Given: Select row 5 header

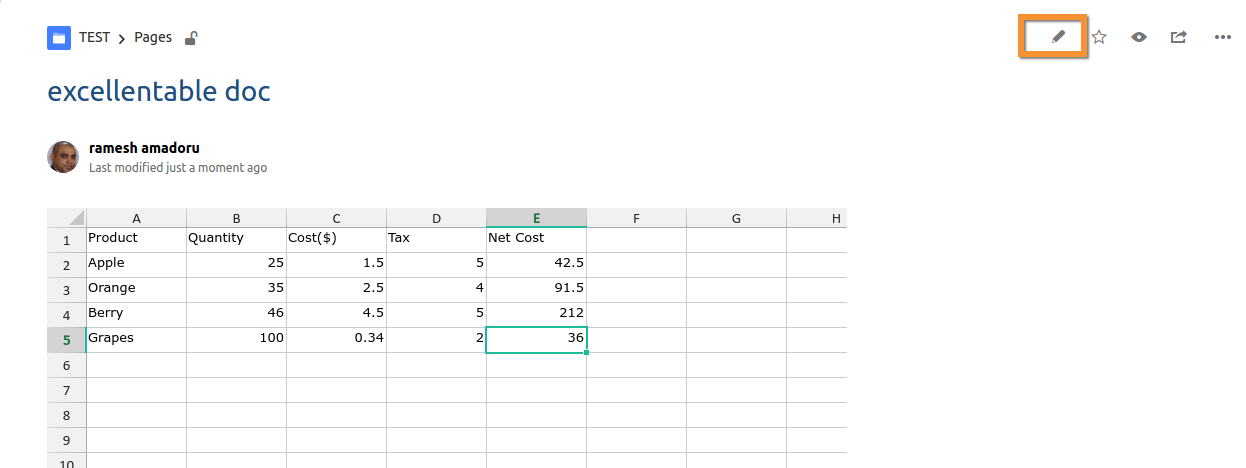Looking at the screenshot, I should [x=67, y=340].
